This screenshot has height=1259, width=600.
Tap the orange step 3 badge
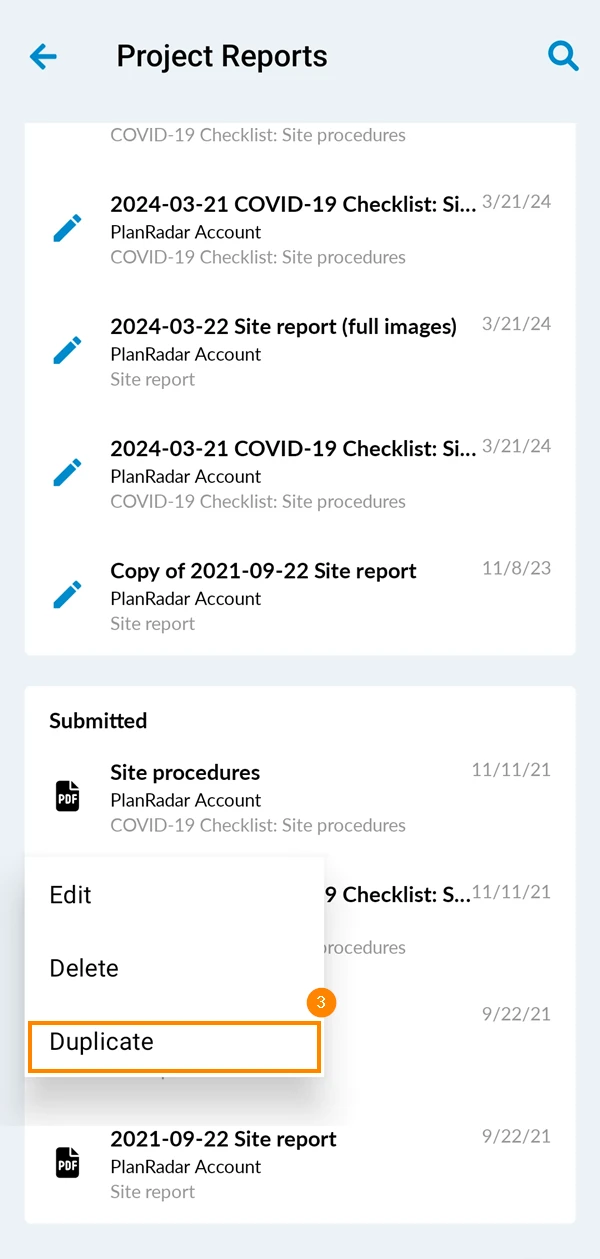point(321,1002)
